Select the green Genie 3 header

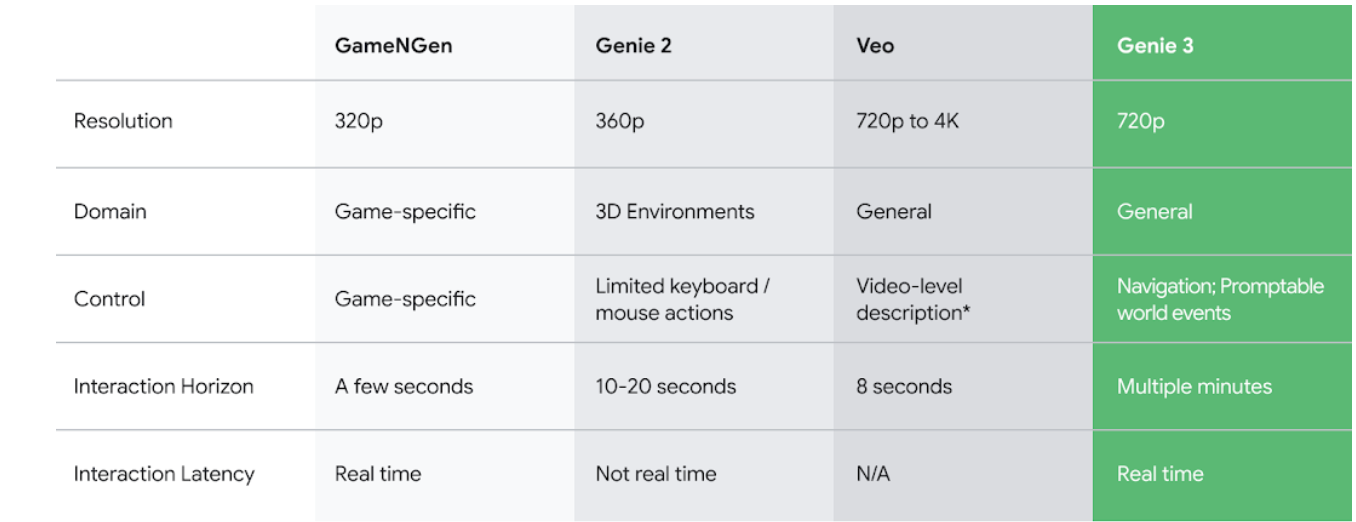[x=1155, y=46]
